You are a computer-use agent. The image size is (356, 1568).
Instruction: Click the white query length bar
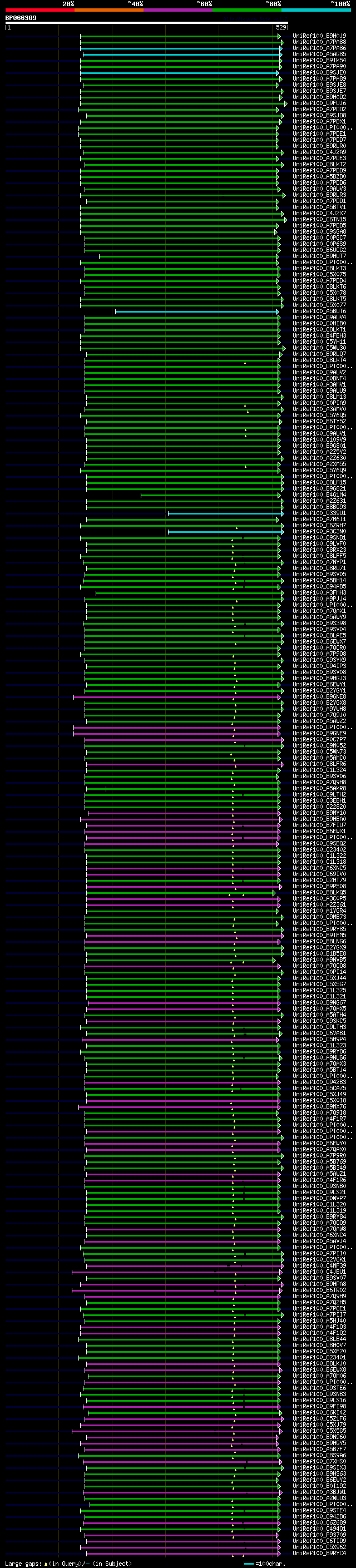pos(147,22)
